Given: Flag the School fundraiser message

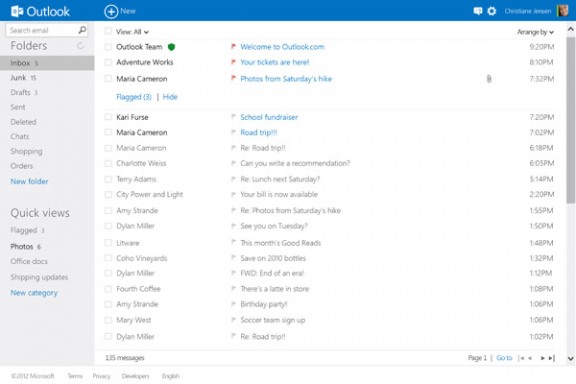Looking at the screenshot, I should coord(233,116).
